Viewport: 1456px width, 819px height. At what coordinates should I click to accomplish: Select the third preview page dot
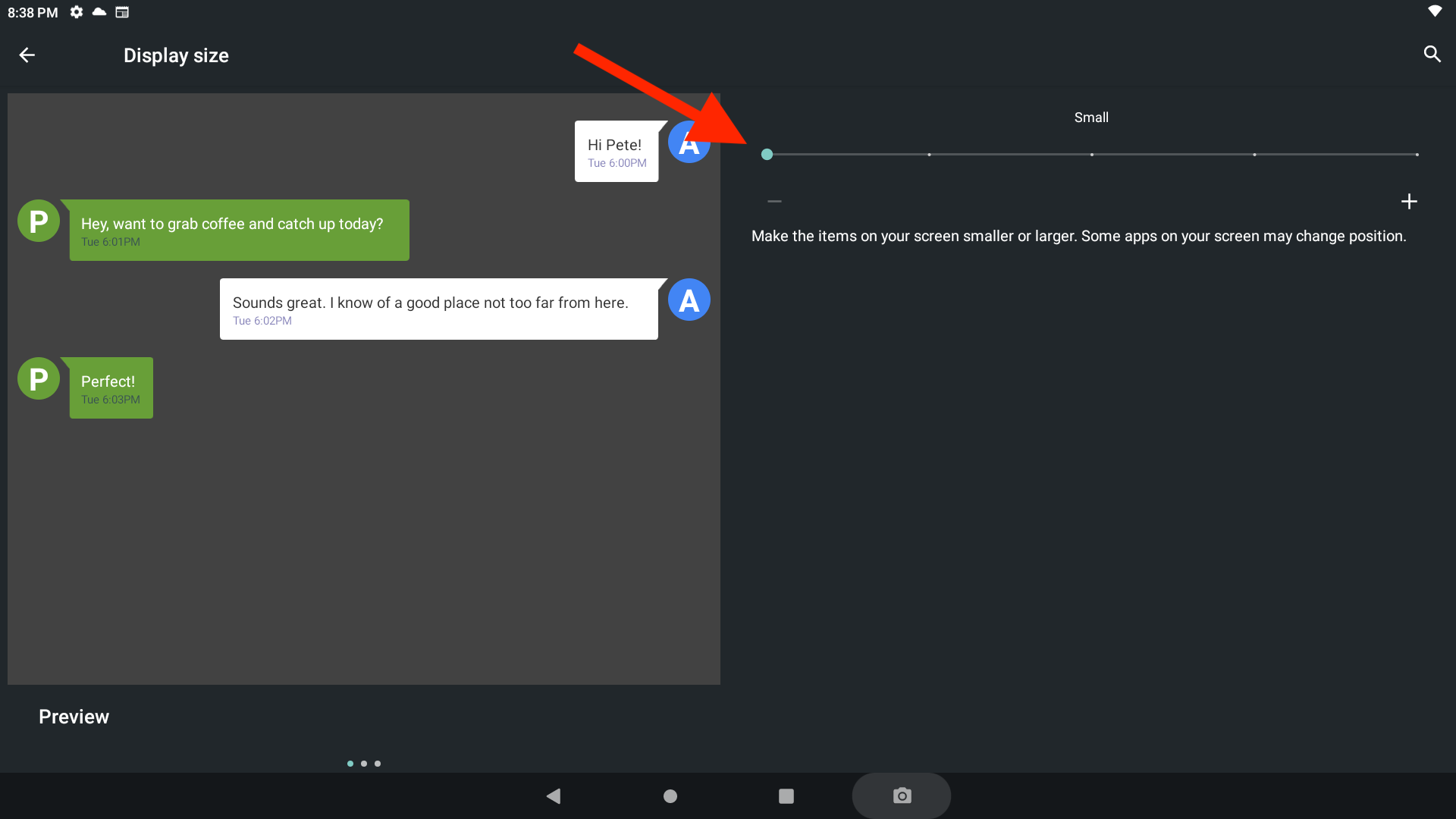pos(378,764)
